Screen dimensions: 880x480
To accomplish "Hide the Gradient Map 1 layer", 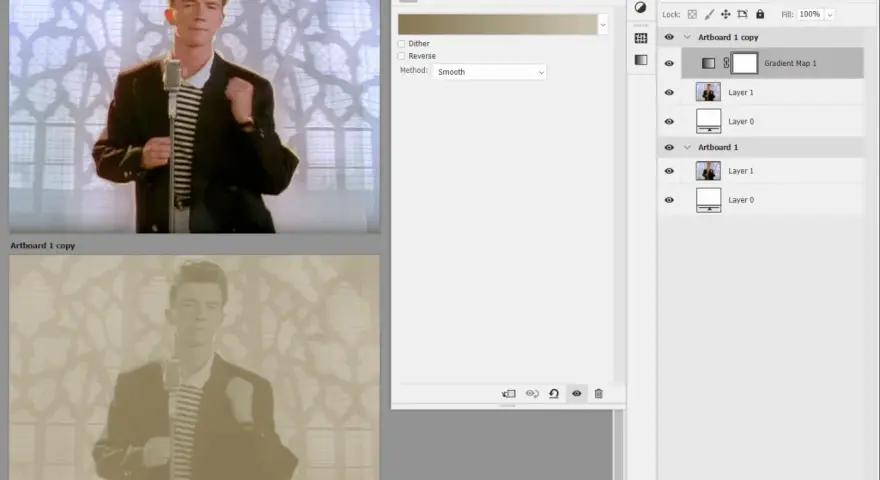I will coord(669,63).
